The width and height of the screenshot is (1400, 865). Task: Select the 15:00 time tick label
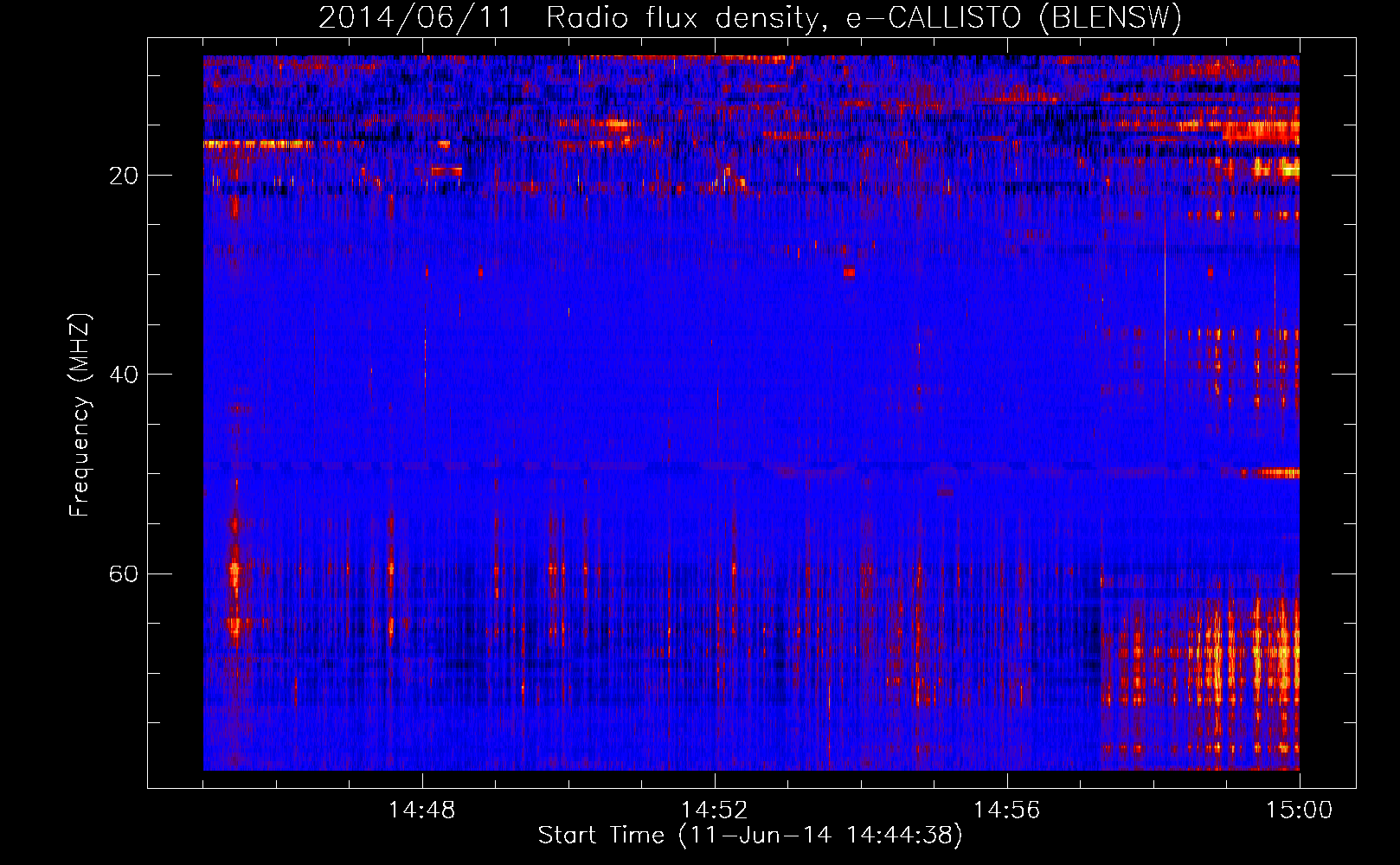point(1300,811)
